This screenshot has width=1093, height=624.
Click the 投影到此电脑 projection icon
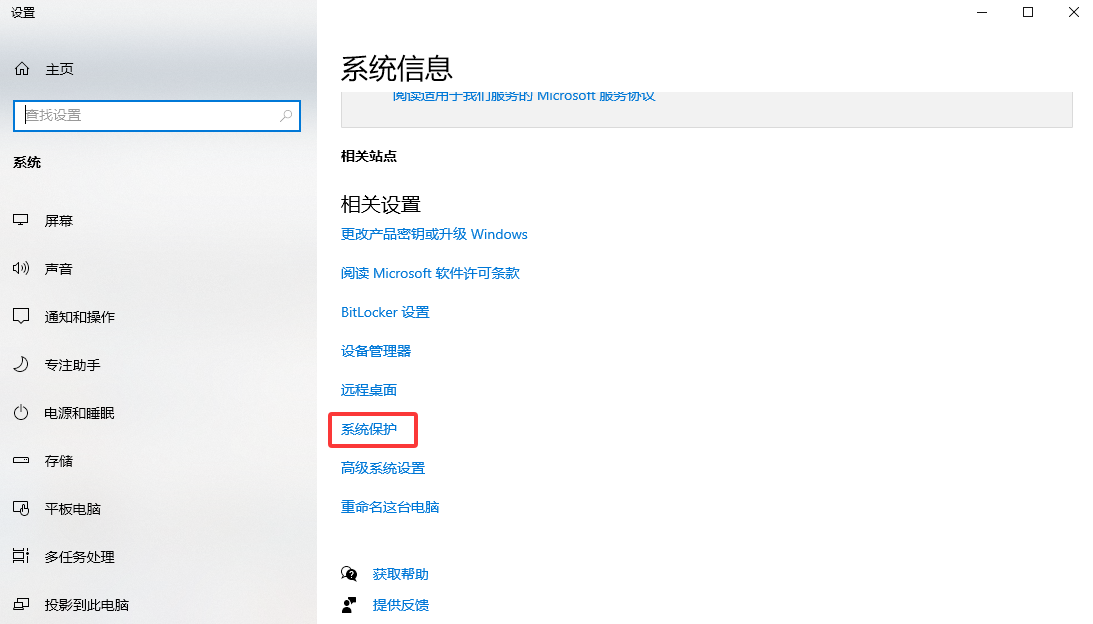pos(21,604)
